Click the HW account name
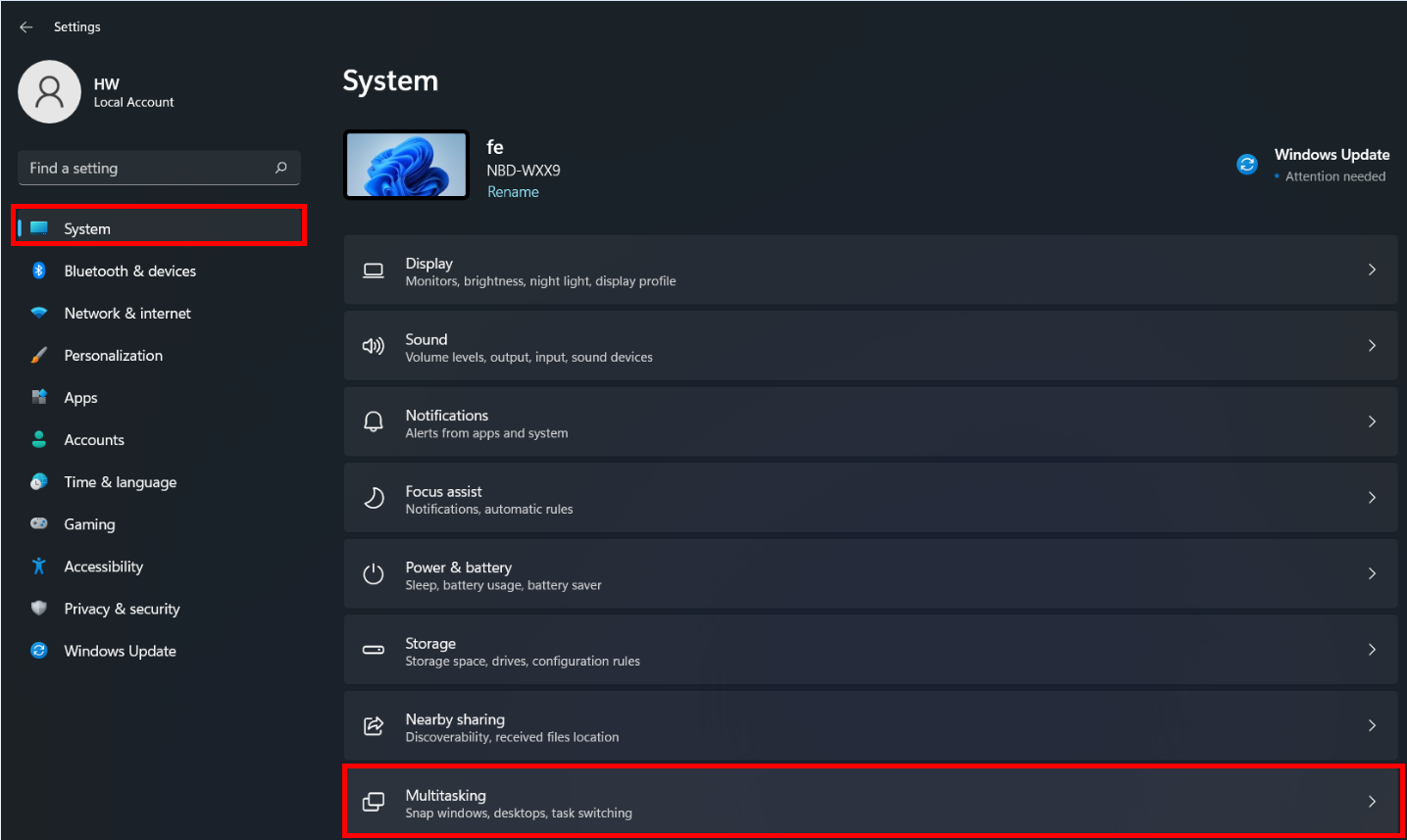This screenshot has height=840, width=1407. (x=106, y=84)
